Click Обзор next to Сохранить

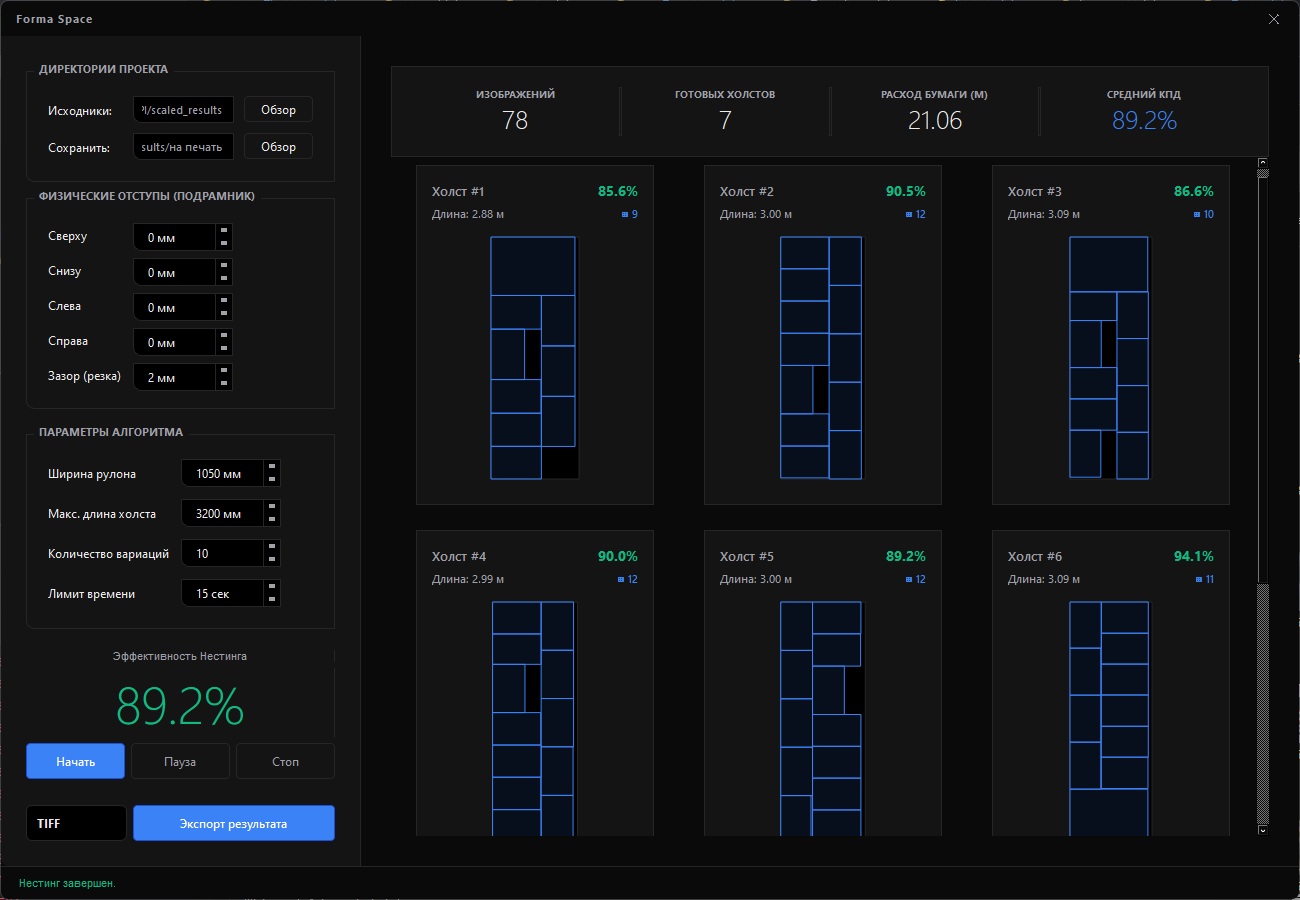pos(278,146)
